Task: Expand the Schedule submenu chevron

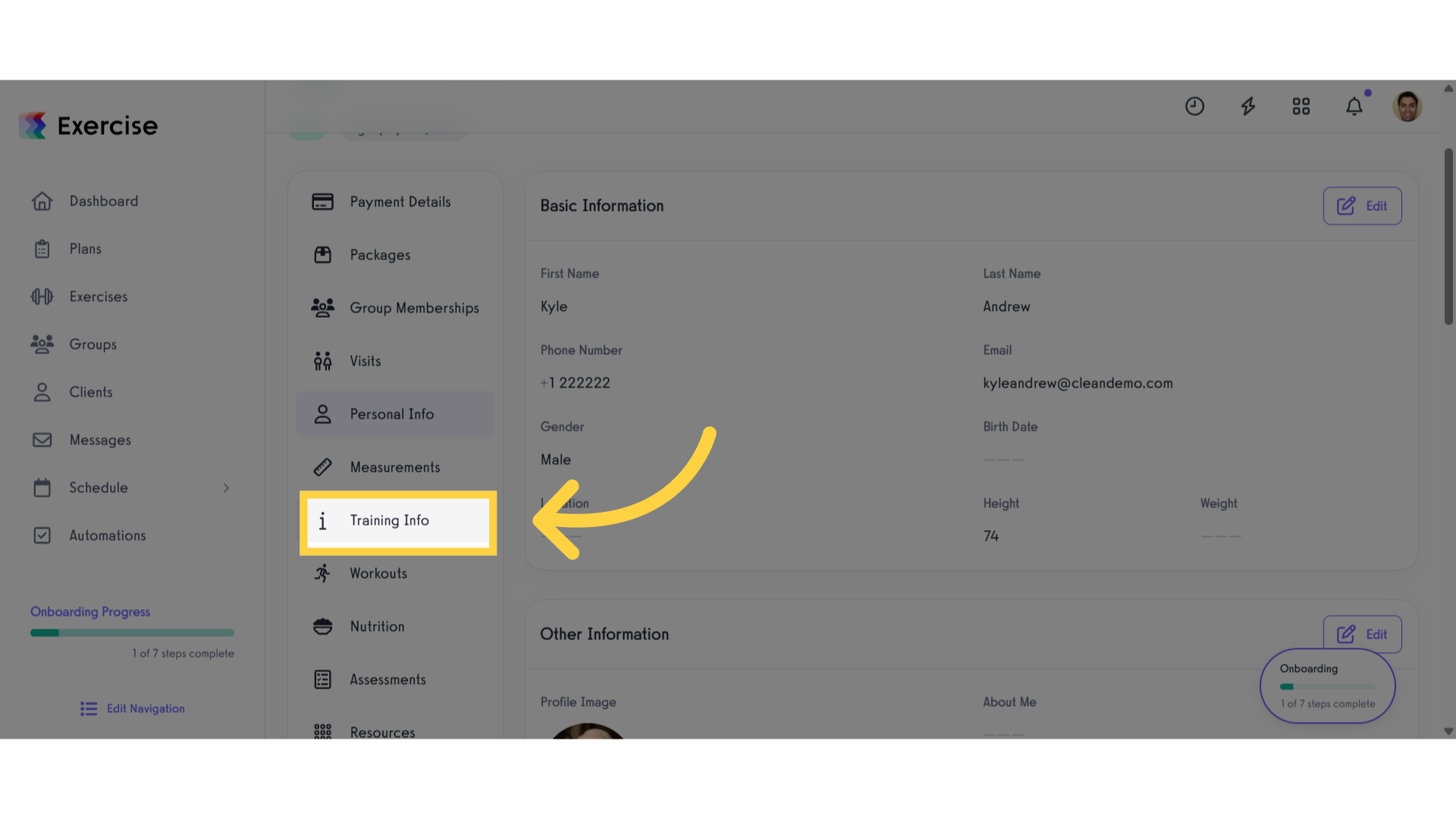Action: coord(226,488)
